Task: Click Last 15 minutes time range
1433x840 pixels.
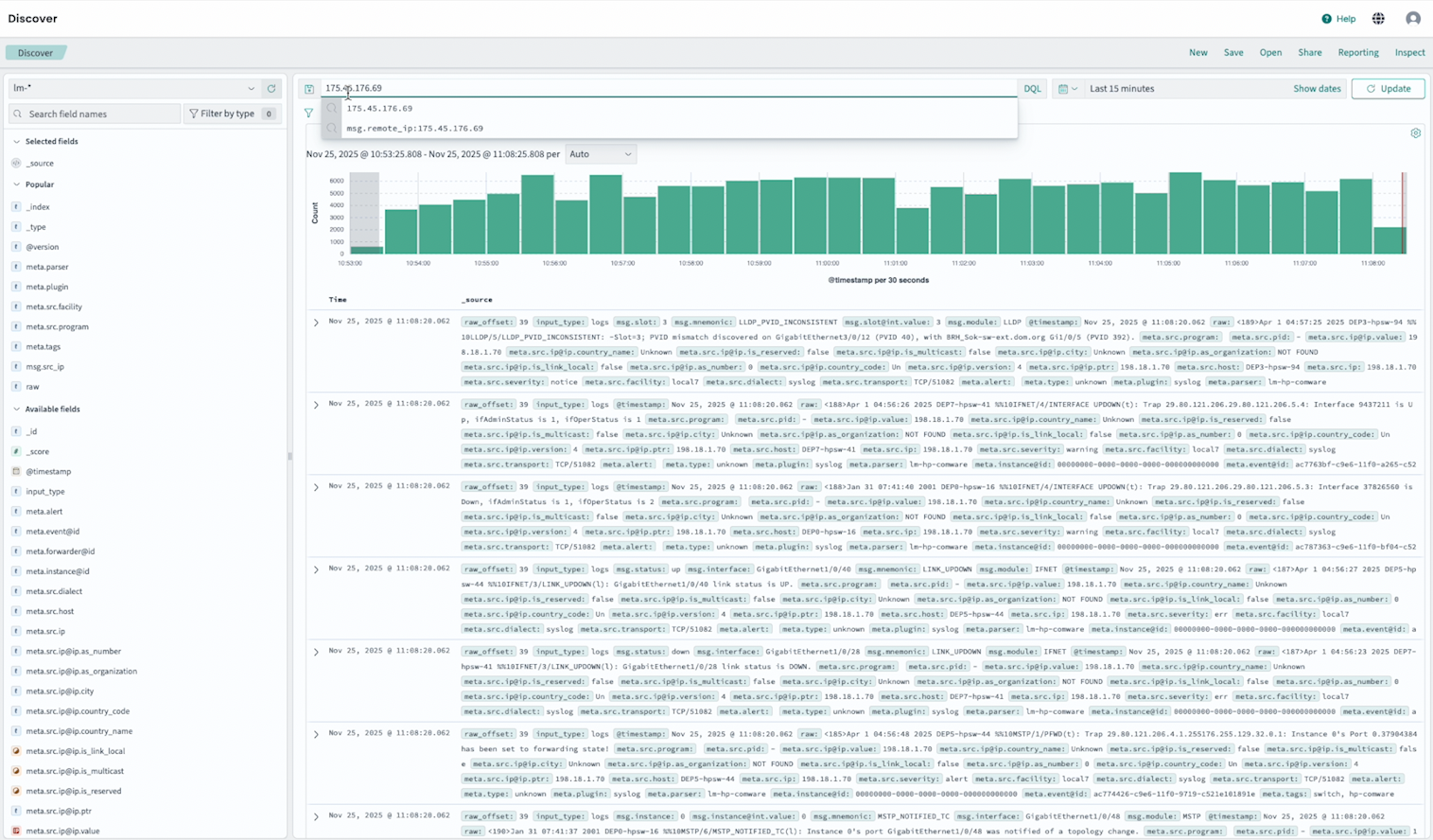Action: point(1122,89)
